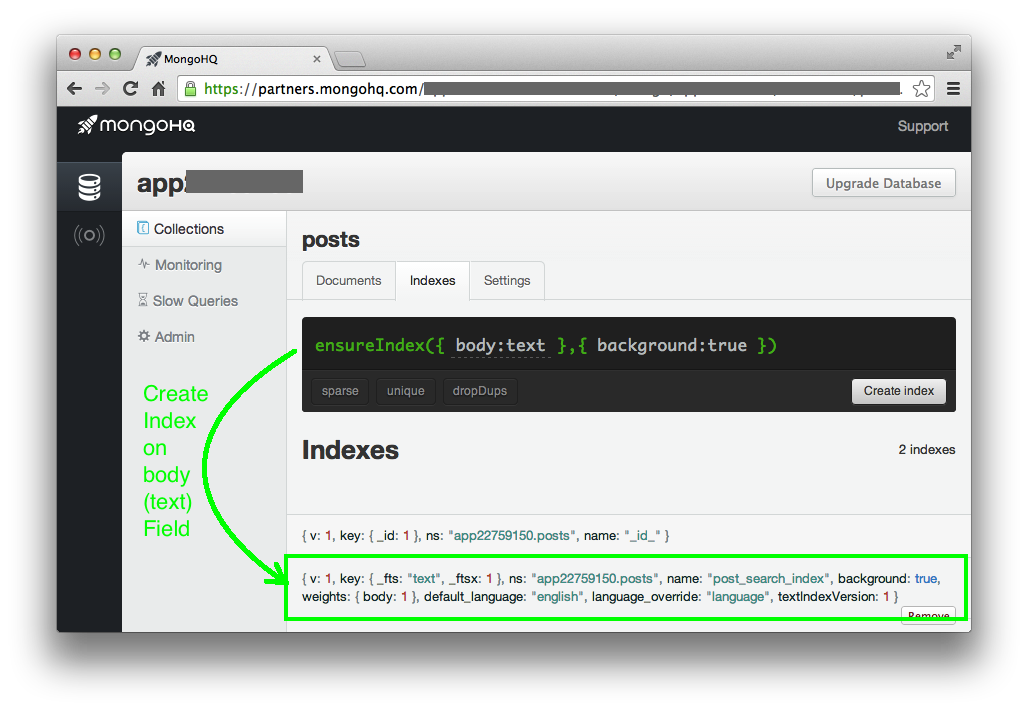Close the MongoHQ browser tab
Screen dimensions: 1028x711
click(x=317, y=59)
